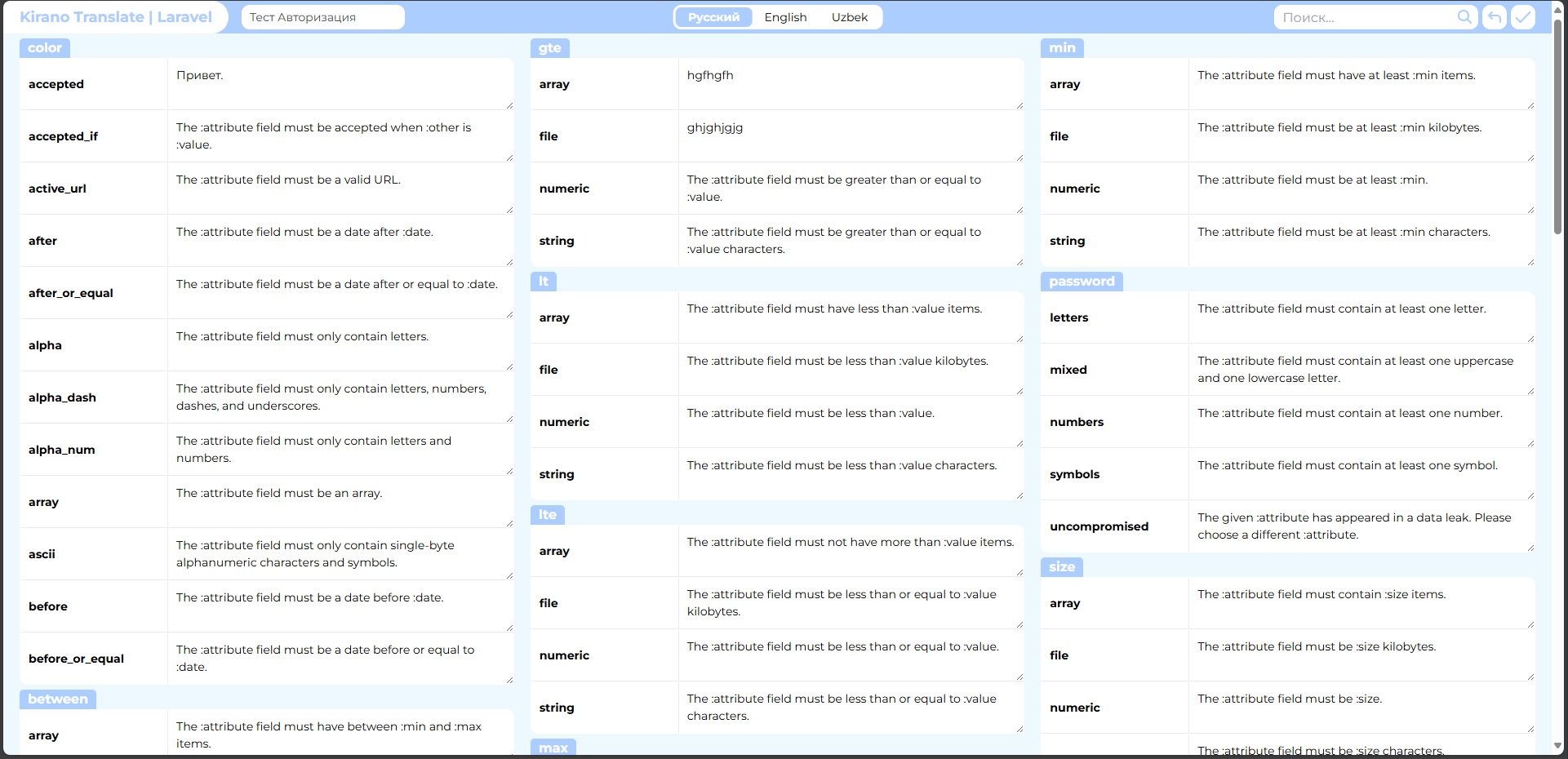
Task: Click the 'password' group label
Action: (1082, 282)
